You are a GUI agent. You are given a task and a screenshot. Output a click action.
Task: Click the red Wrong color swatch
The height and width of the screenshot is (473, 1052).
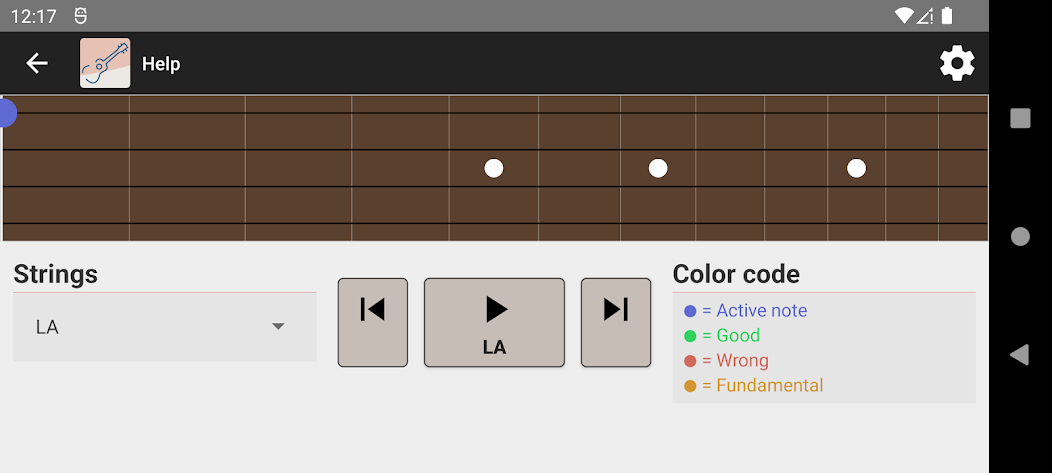point(690,361)
